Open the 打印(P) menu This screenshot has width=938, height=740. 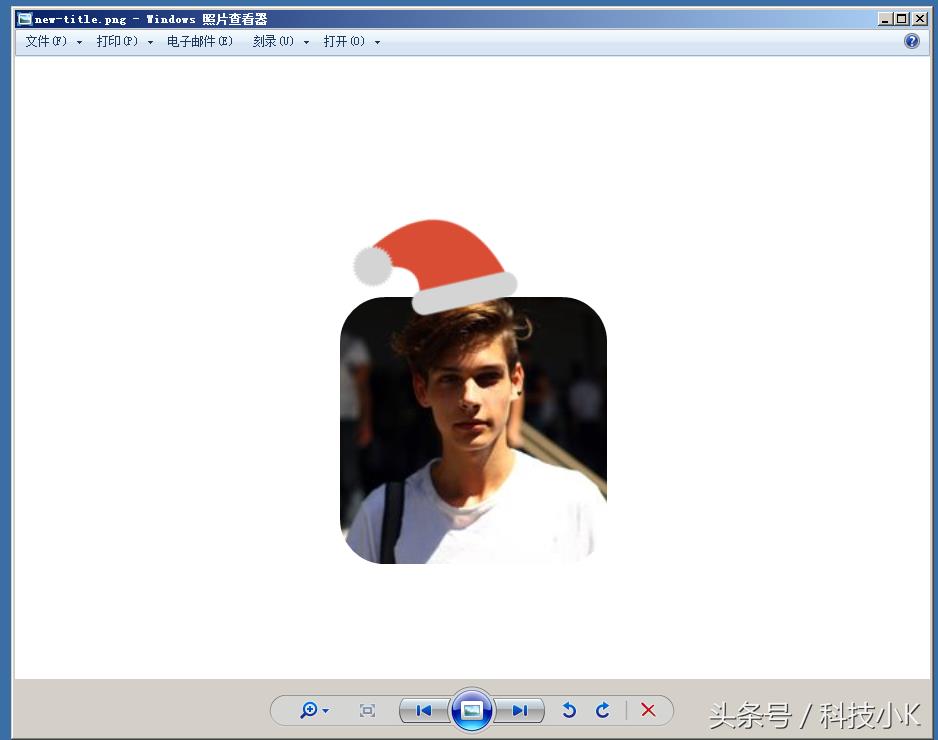tap(124, 42)
